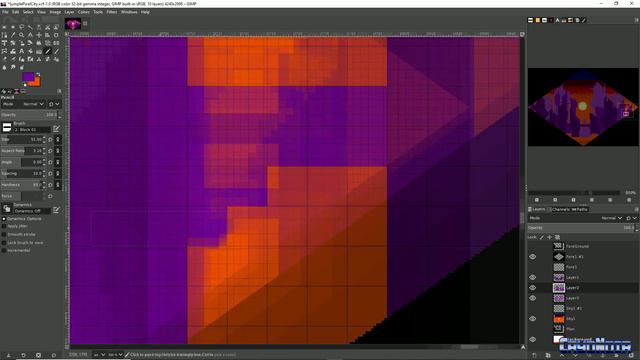The width and height of the screenshot is (640, 360).
Task: Select the Rectangle Select tool
Action: pyautogui.click(x=4, y=27)
